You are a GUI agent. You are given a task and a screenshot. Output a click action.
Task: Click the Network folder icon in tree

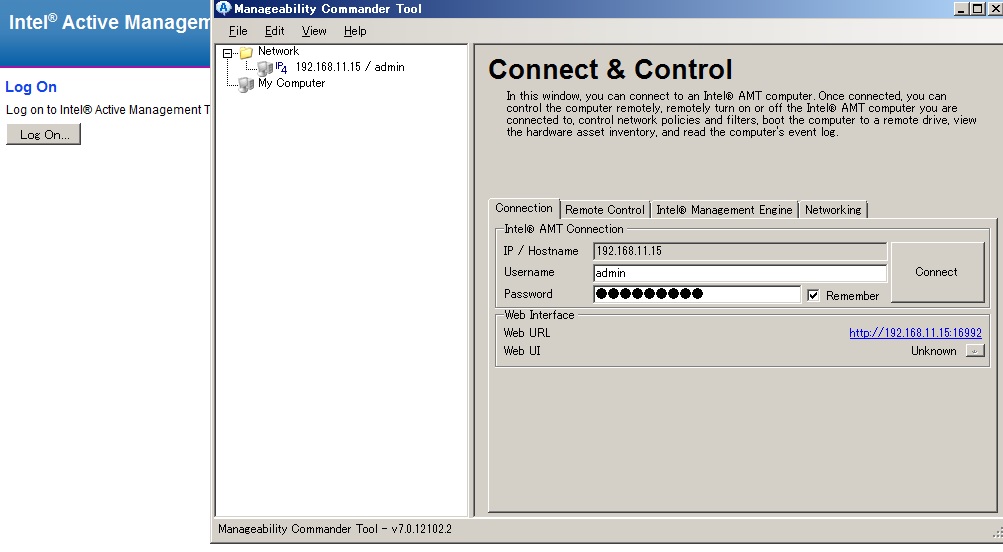246,52
